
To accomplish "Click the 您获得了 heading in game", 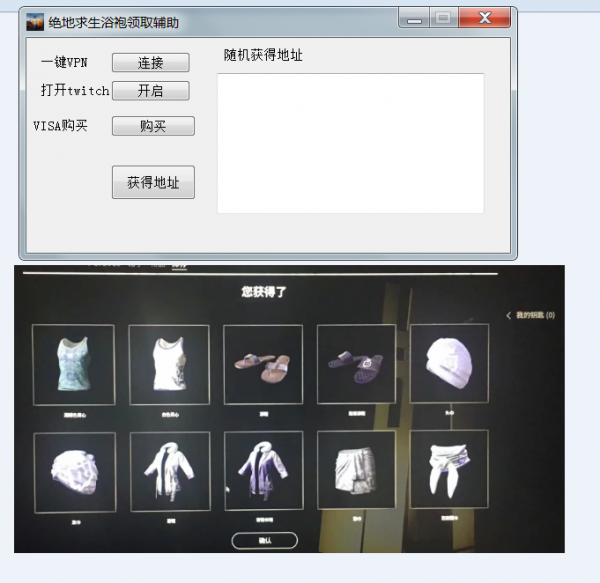I will coord(264,292).
